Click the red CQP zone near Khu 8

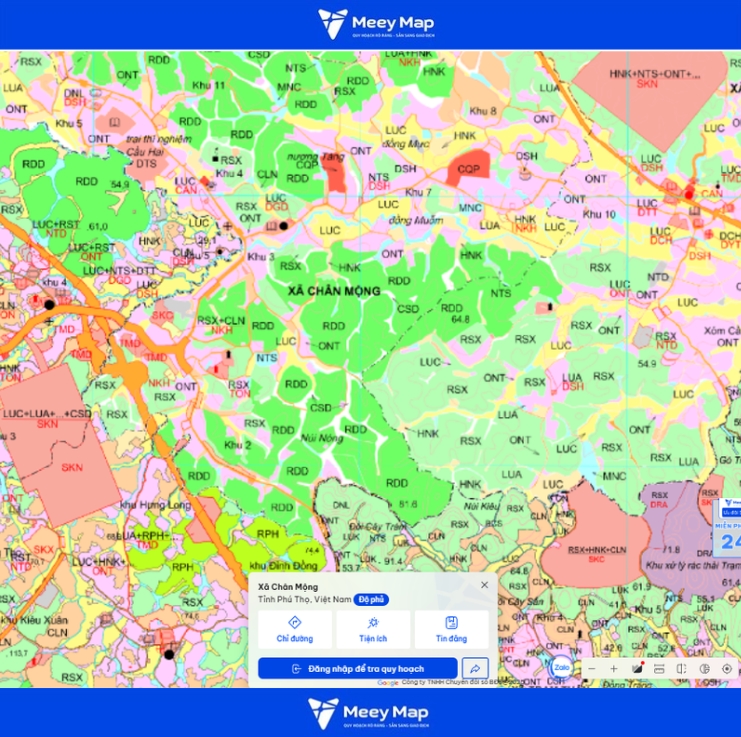468,169
